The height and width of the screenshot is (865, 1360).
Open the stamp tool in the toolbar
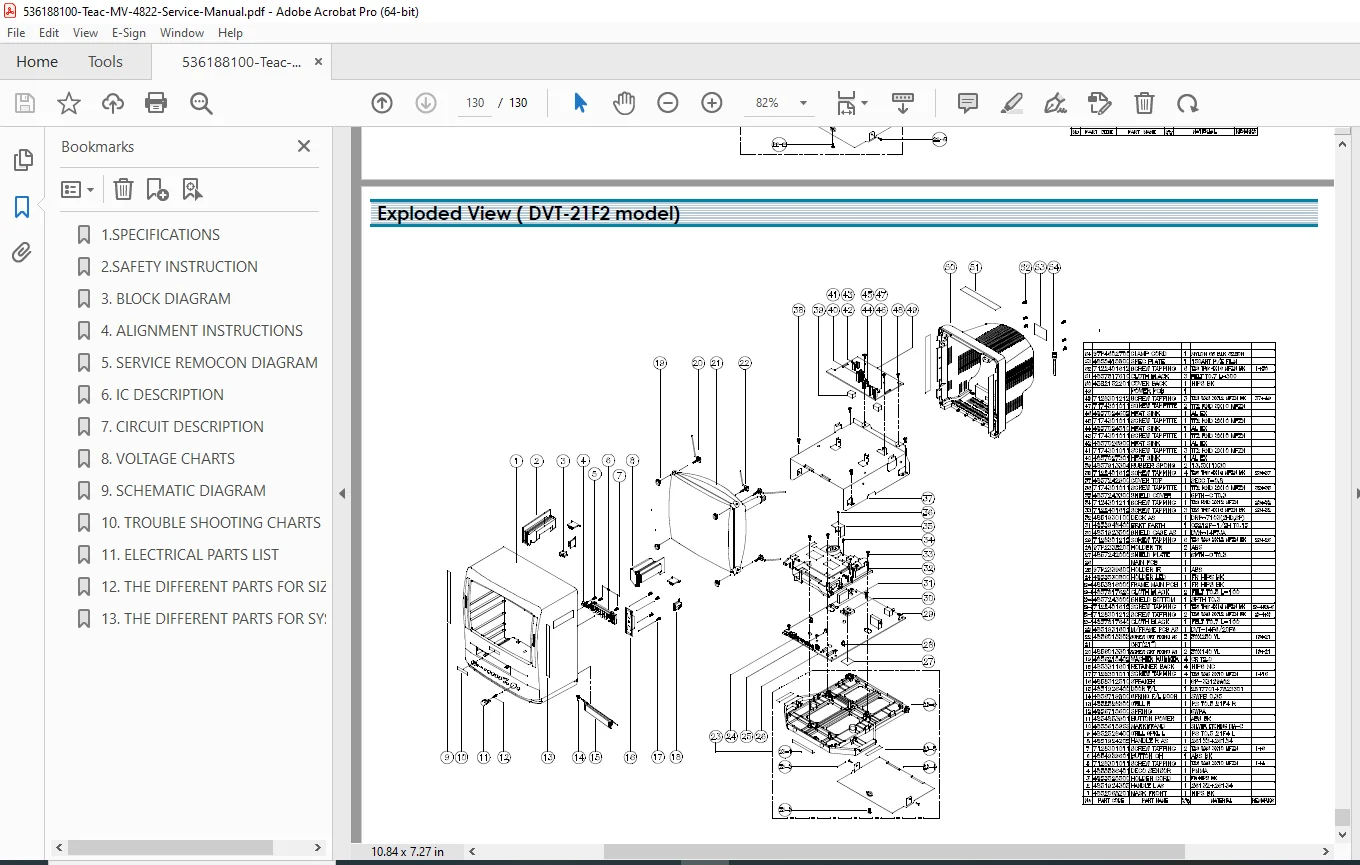coord(1099,103)
